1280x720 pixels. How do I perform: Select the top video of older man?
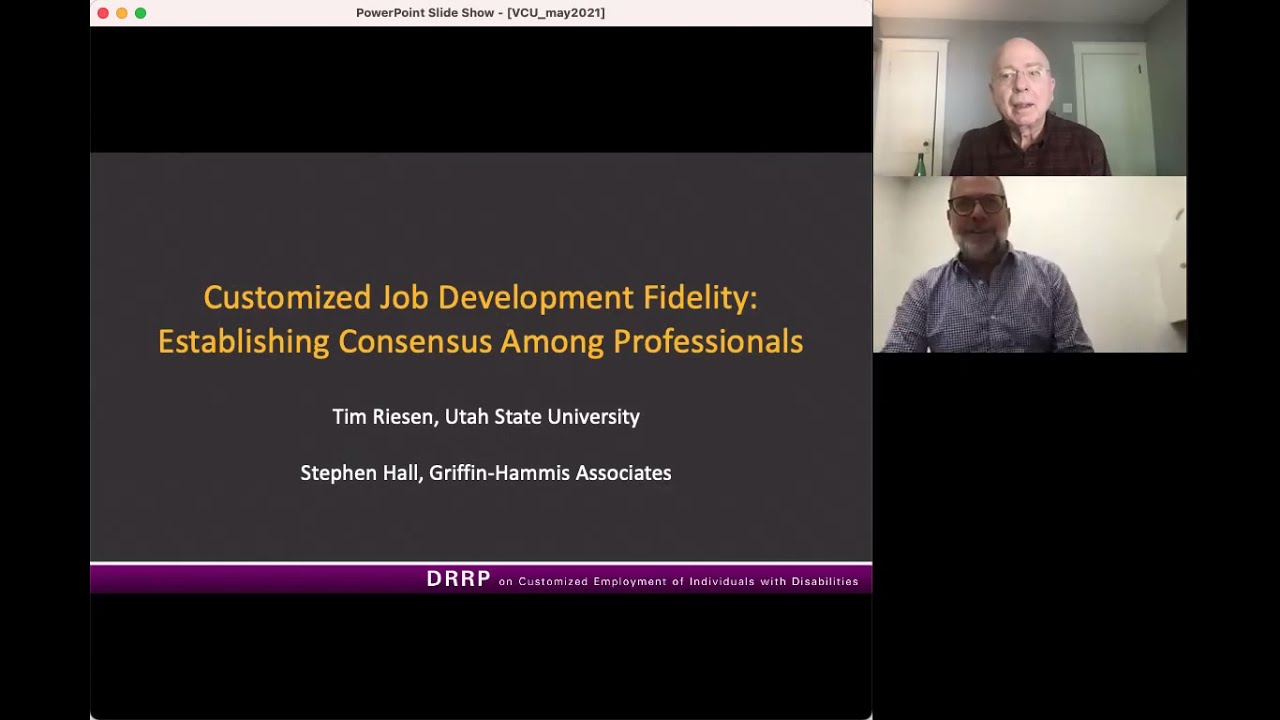[1030, 88]
